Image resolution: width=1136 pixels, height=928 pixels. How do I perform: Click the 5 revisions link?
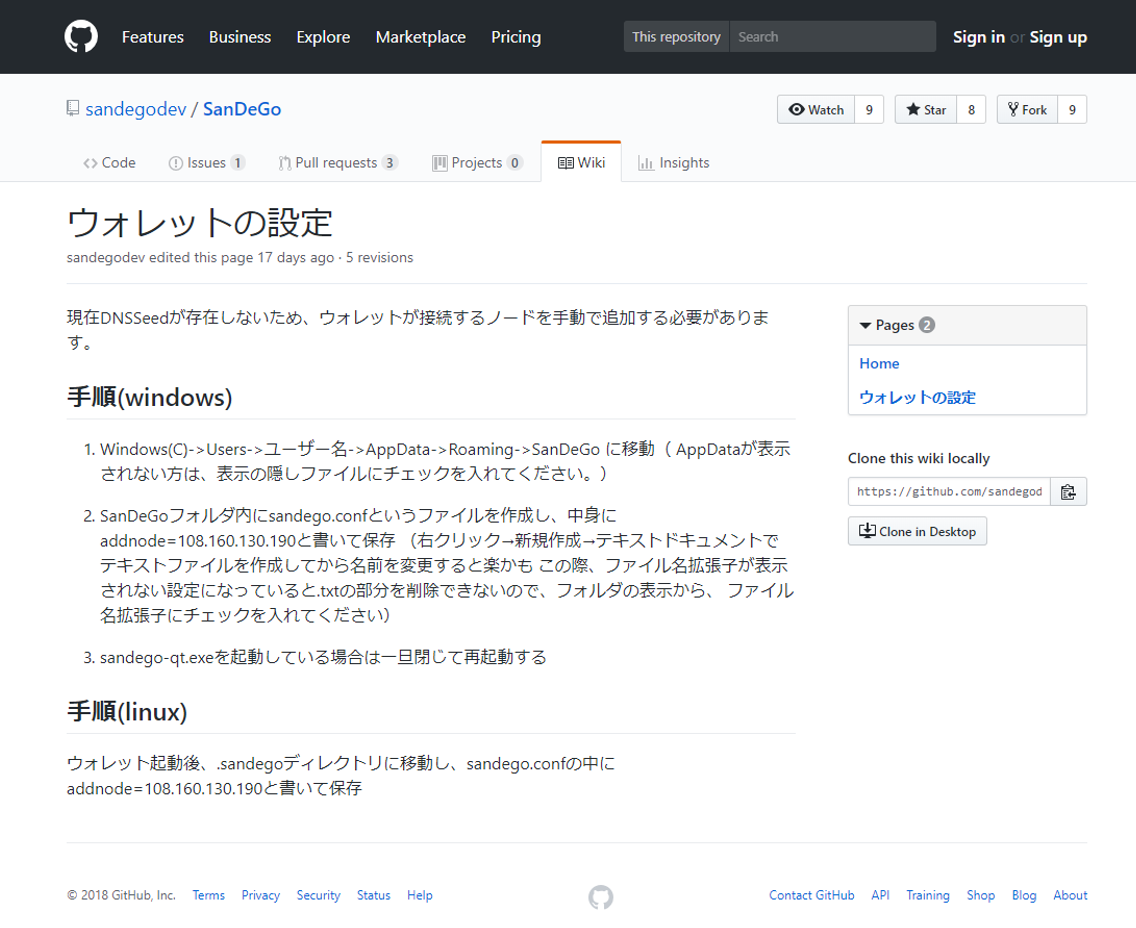(379, 258)
